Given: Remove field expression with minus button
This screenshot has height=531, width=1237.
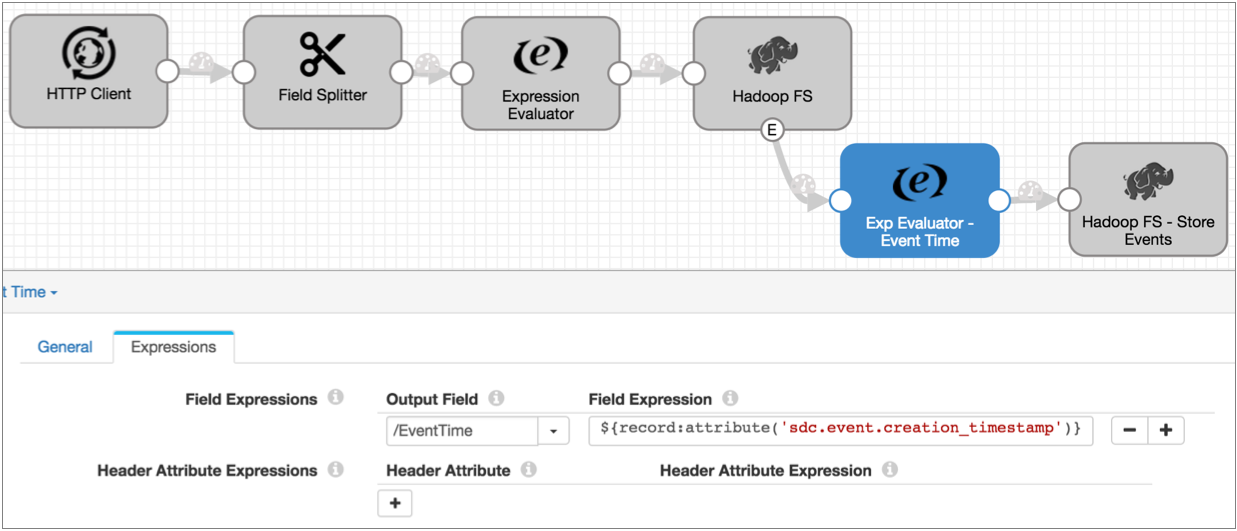Looking at the screenshot, I should click(x=1129, y=431).
